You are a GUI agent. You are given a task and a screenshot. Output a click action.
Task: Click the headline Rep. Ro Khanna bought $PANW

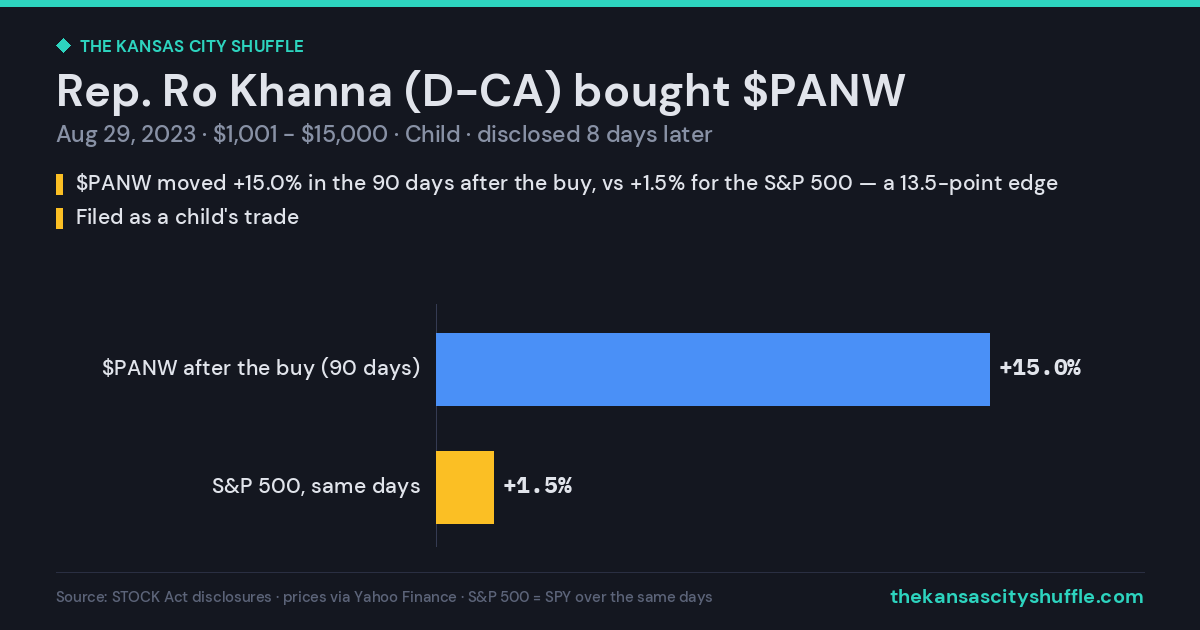click(481, 91)
